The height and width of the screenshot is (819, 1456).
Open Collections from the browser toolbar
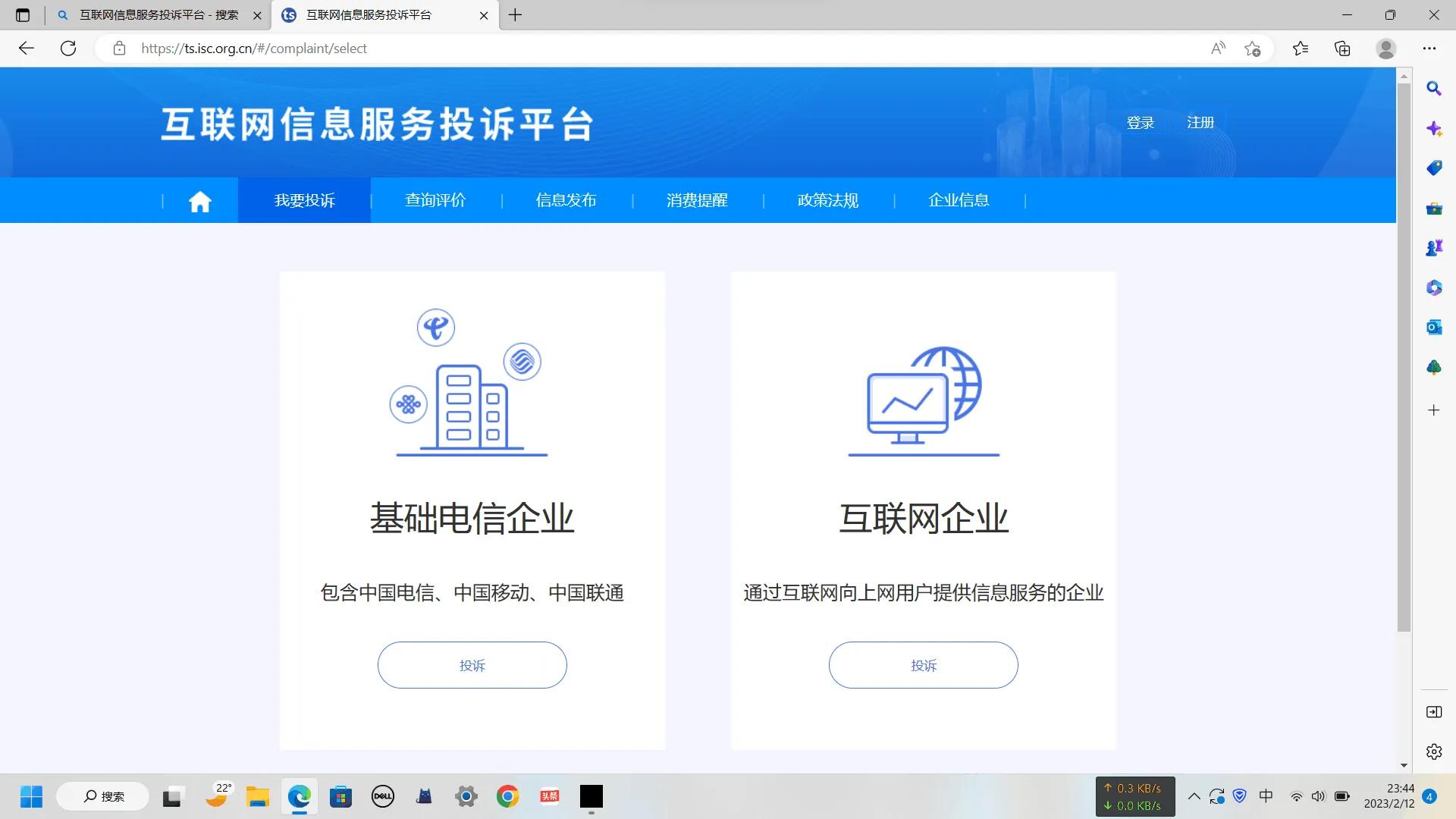(x=1341, y=48)
